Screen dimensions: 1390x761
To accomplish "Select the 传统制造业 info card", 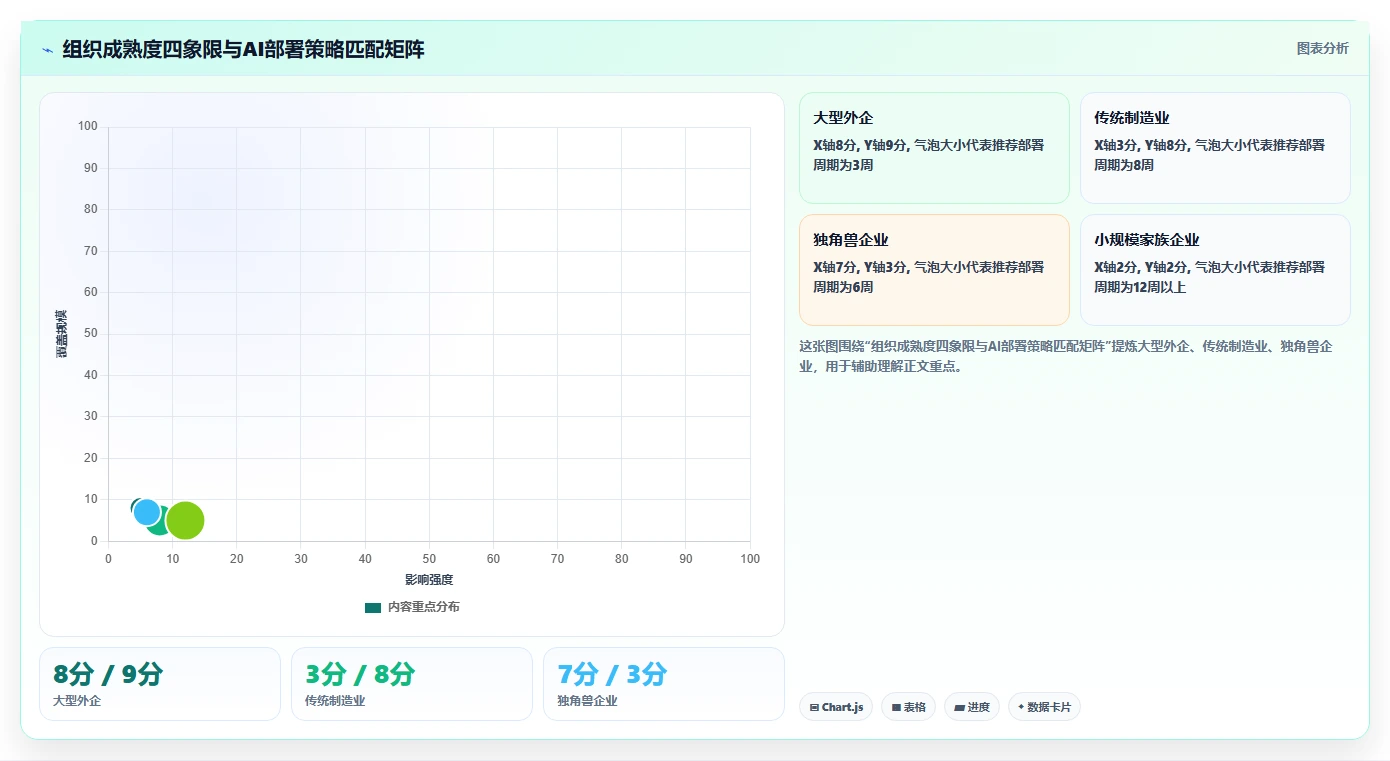I will [1215, 148].
